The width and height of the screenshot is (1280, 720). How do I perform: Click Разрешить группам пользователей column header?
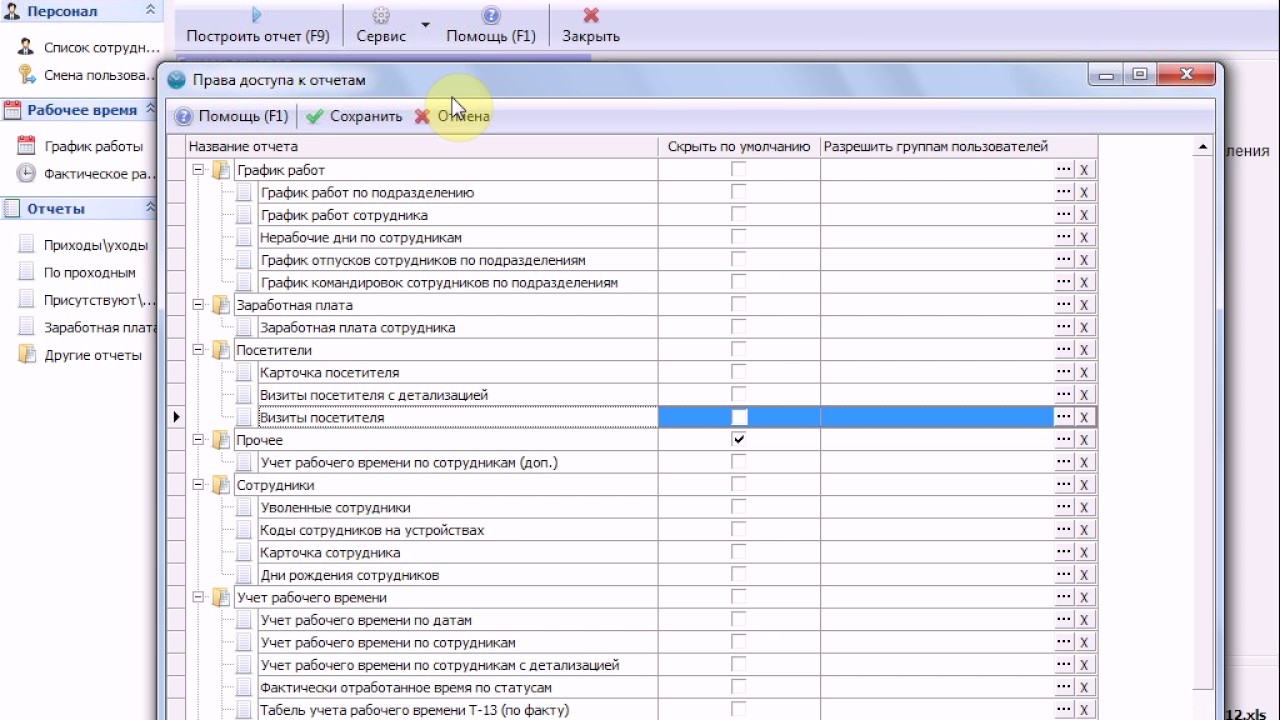click(958, 147)
